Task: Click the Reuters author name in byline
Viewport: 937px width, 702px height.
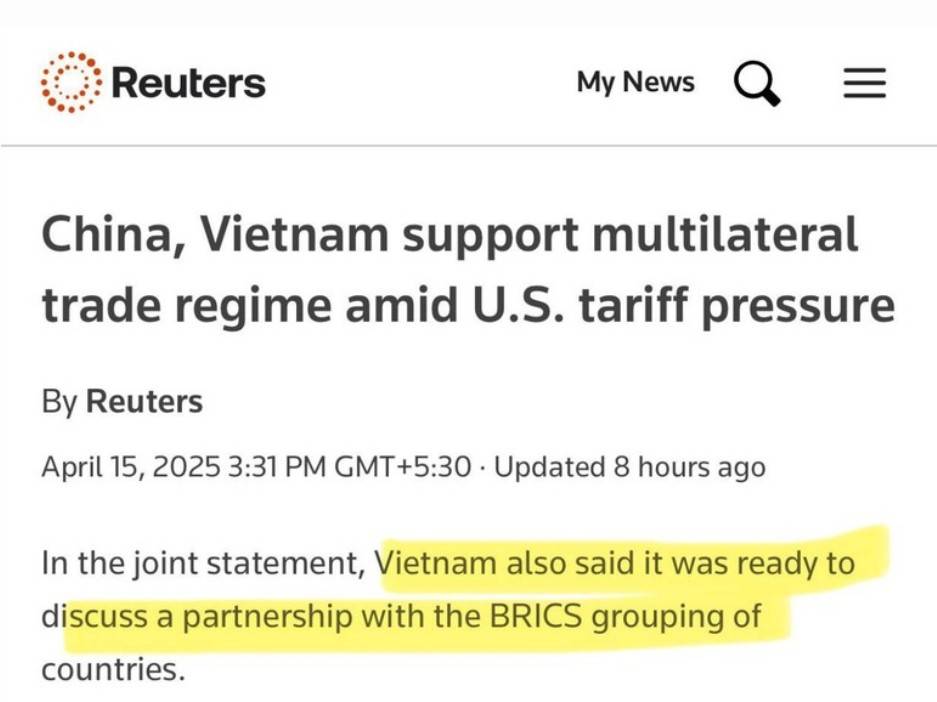Action: (145, 401)
